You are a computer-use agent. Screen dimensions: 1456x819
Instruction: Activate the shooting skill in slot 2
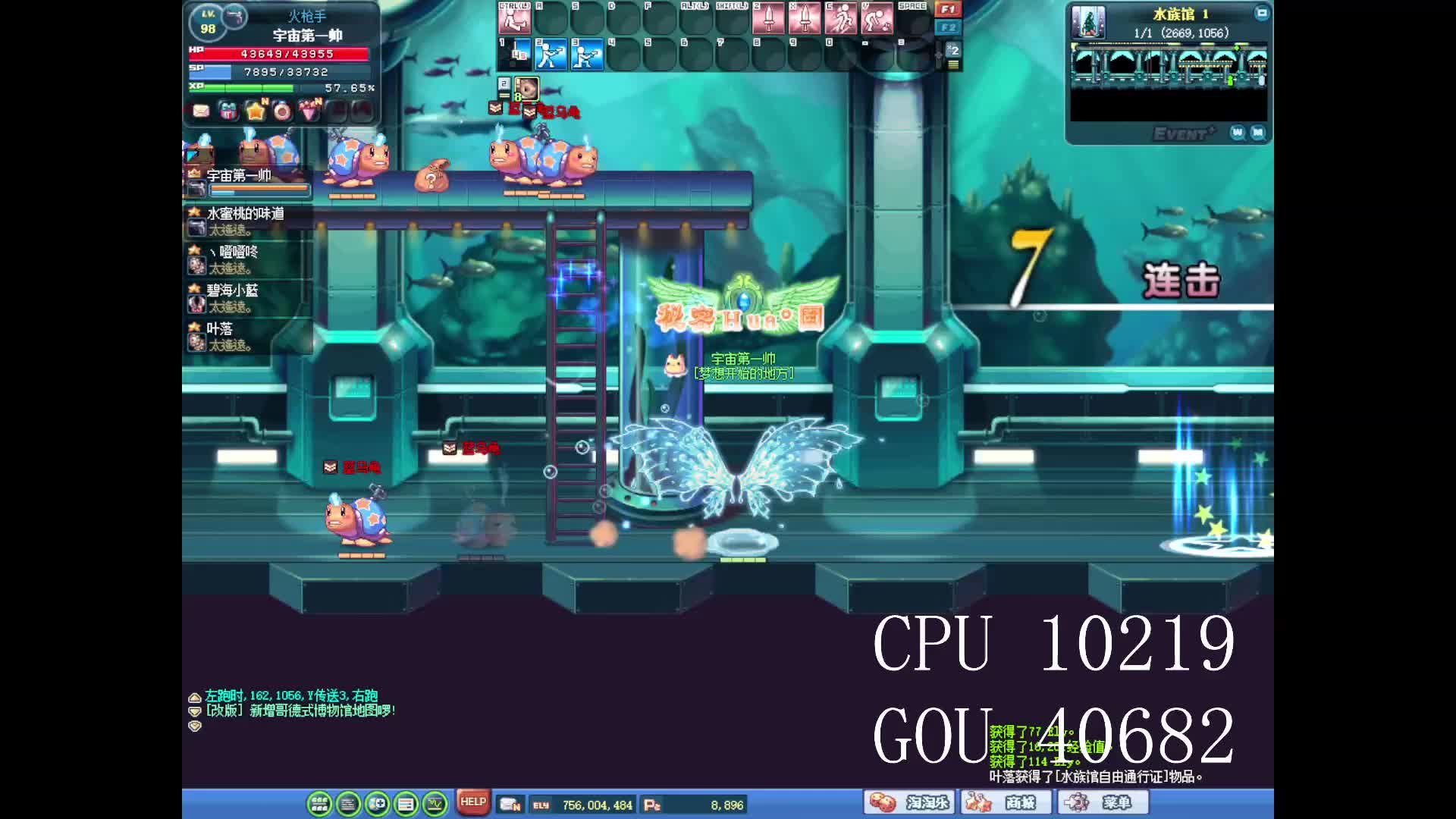pos(551,55)
